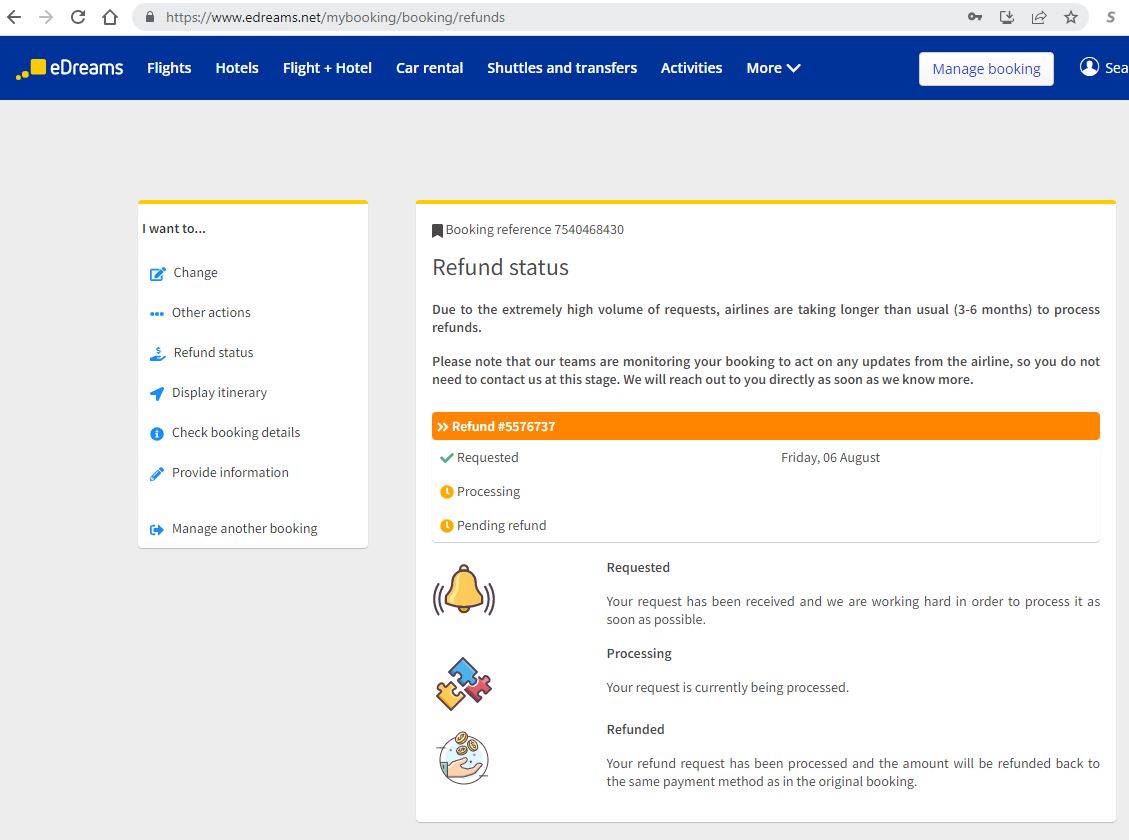Image resolution: width=1129 pixels, height=840 pixels.
Task: Open the Car rental menu item
Action: click(x=430, y=68)
